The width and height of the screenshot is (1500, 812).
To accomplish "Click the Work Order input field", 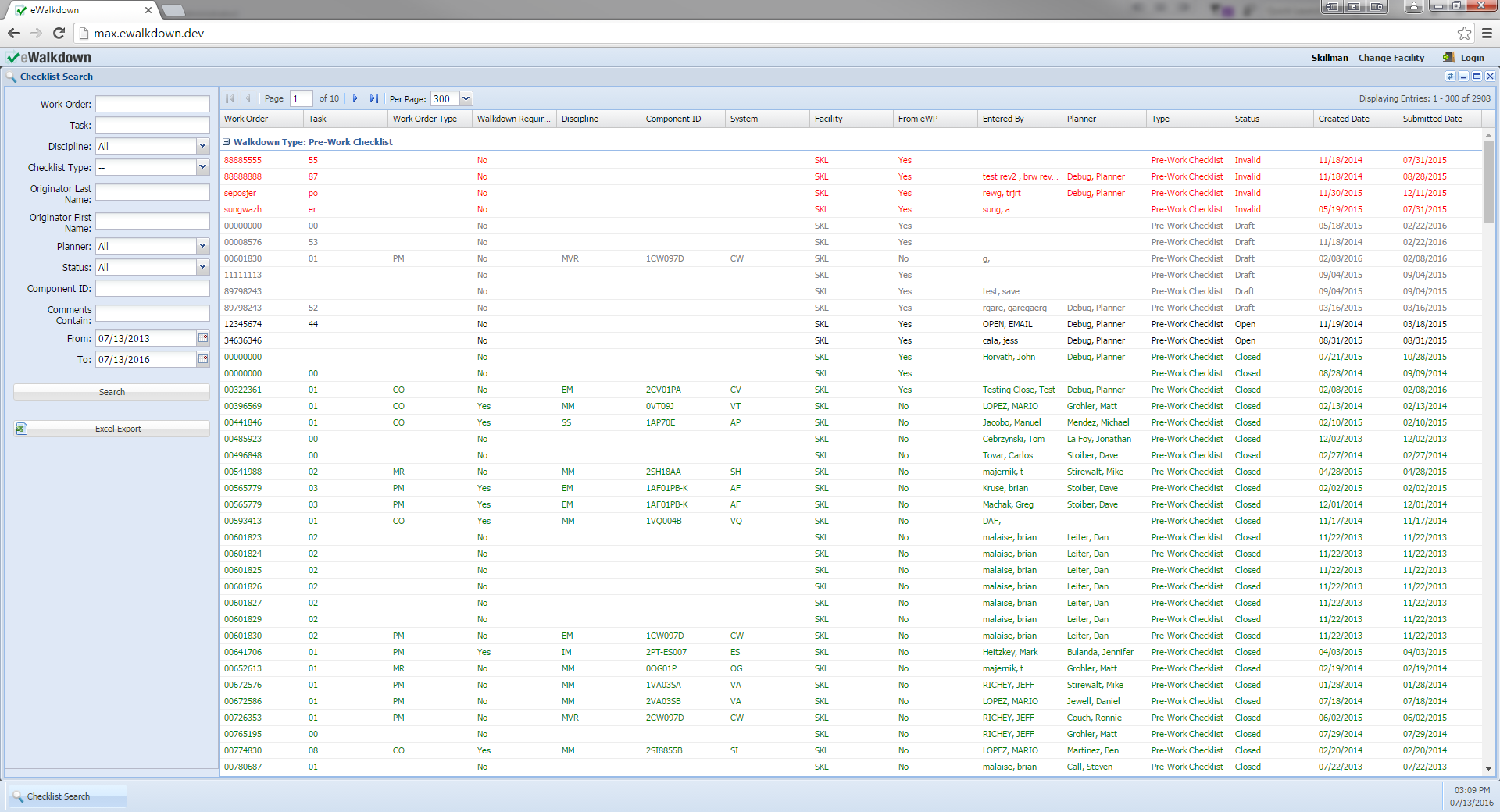I will point(152,104).
